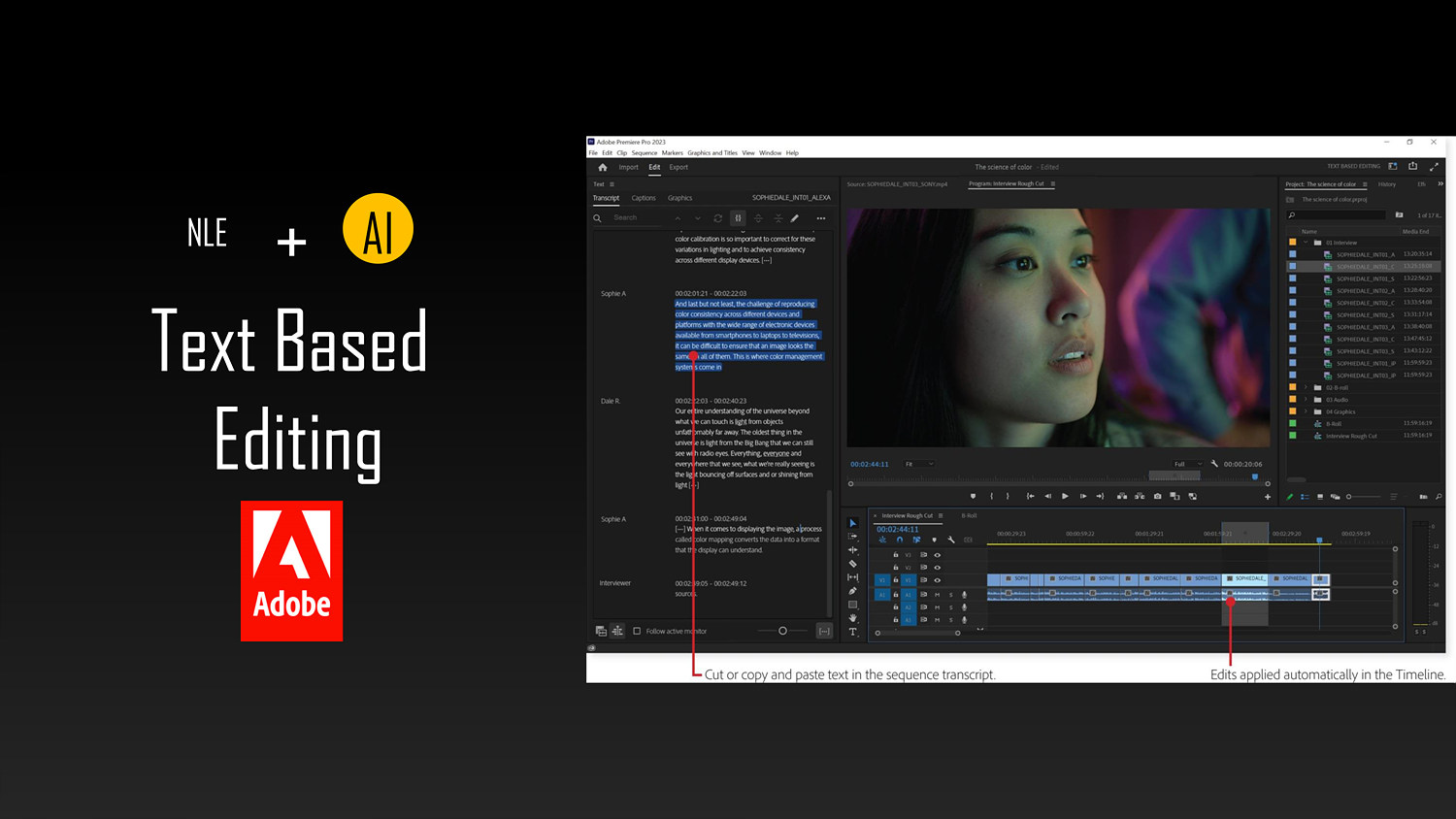Screen dimensions: 1456x819
Task: Play the Program monitor sequence
Action: pos(1065,496)
